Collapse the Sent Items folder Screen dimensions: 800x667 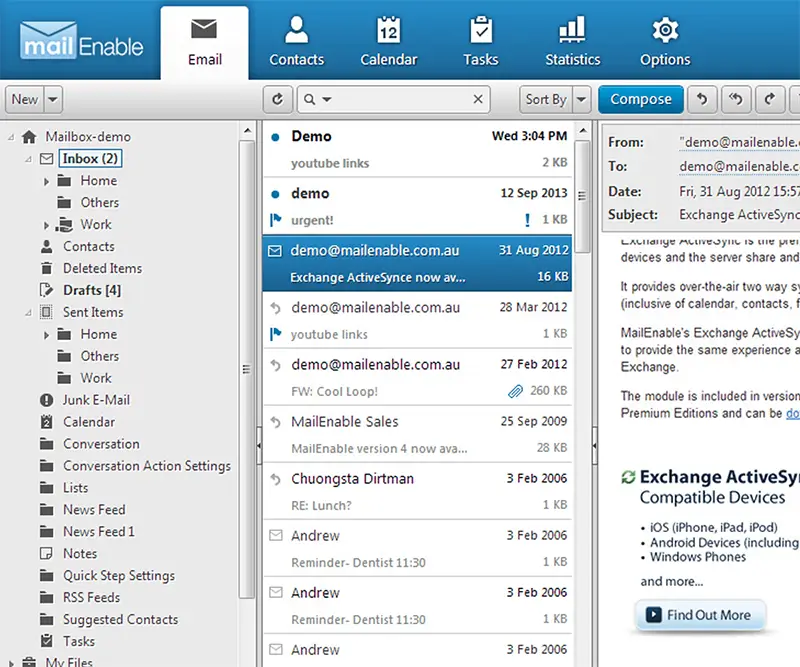pos(29,312)
